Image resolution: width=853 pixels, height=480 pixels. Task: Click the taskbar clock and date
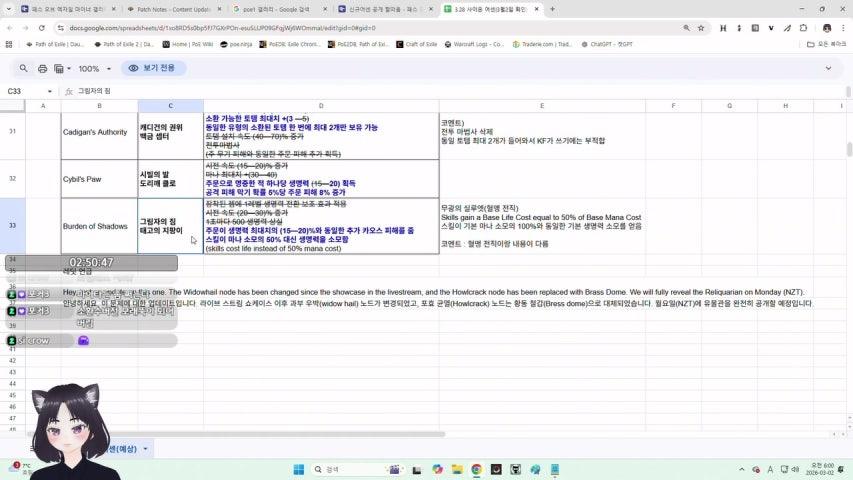coord(819,470)
